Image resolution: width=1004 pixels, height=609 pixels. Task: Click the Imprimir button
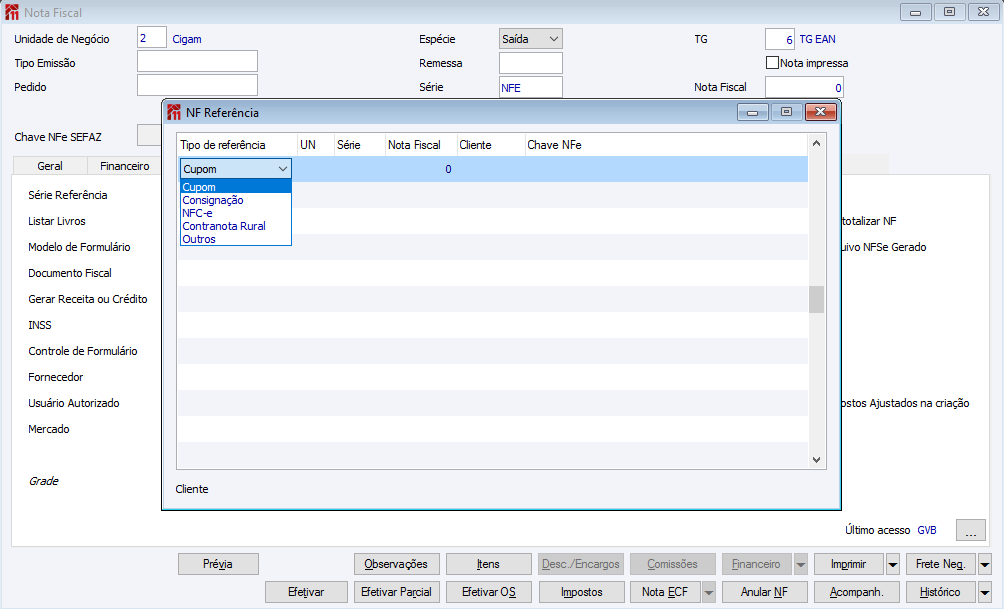(848, 564)
